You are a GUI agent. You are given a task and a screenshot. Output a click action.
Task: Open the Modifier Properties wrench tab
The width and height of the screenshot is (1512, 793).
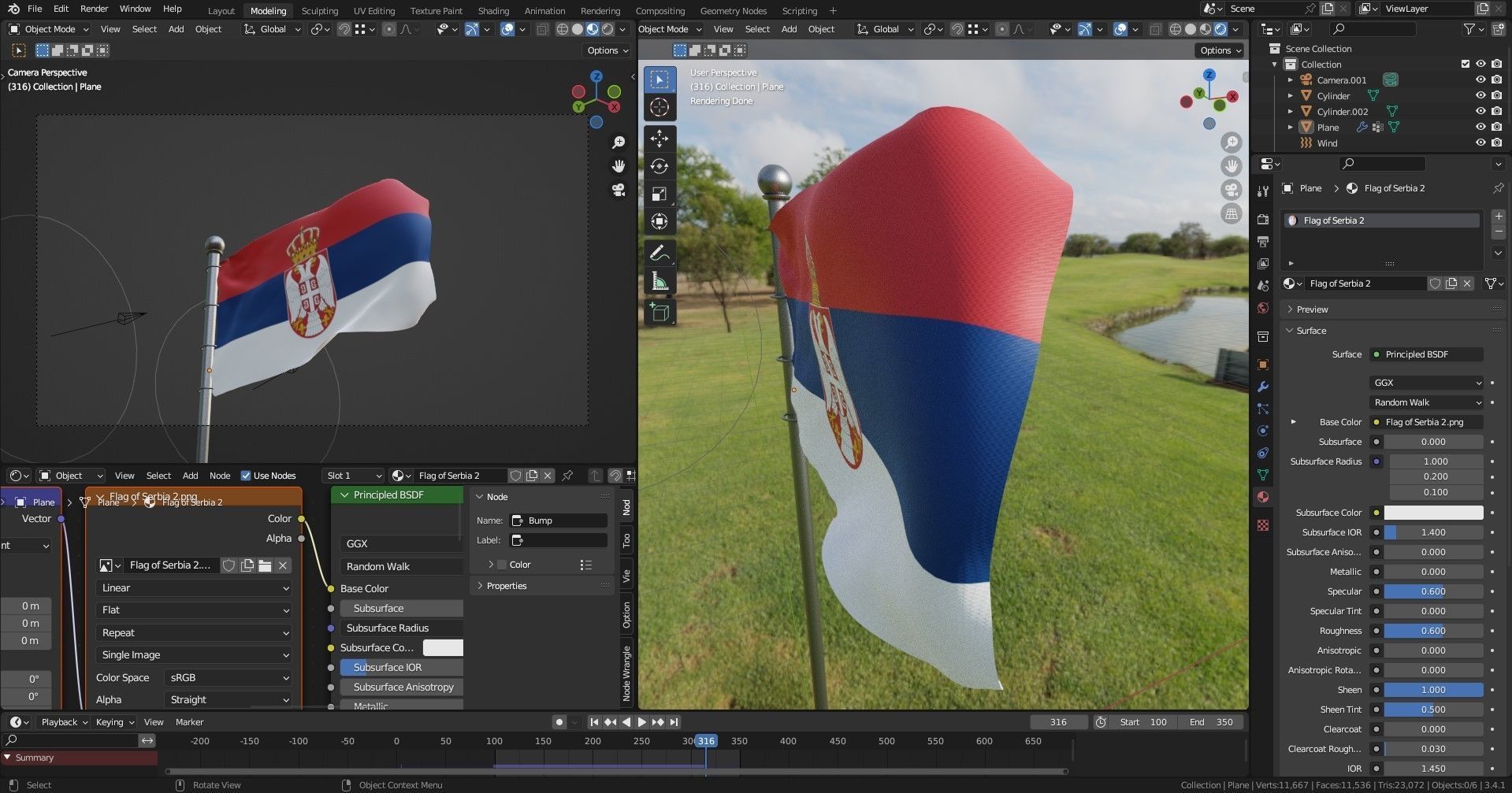(x=1261, y=387)
